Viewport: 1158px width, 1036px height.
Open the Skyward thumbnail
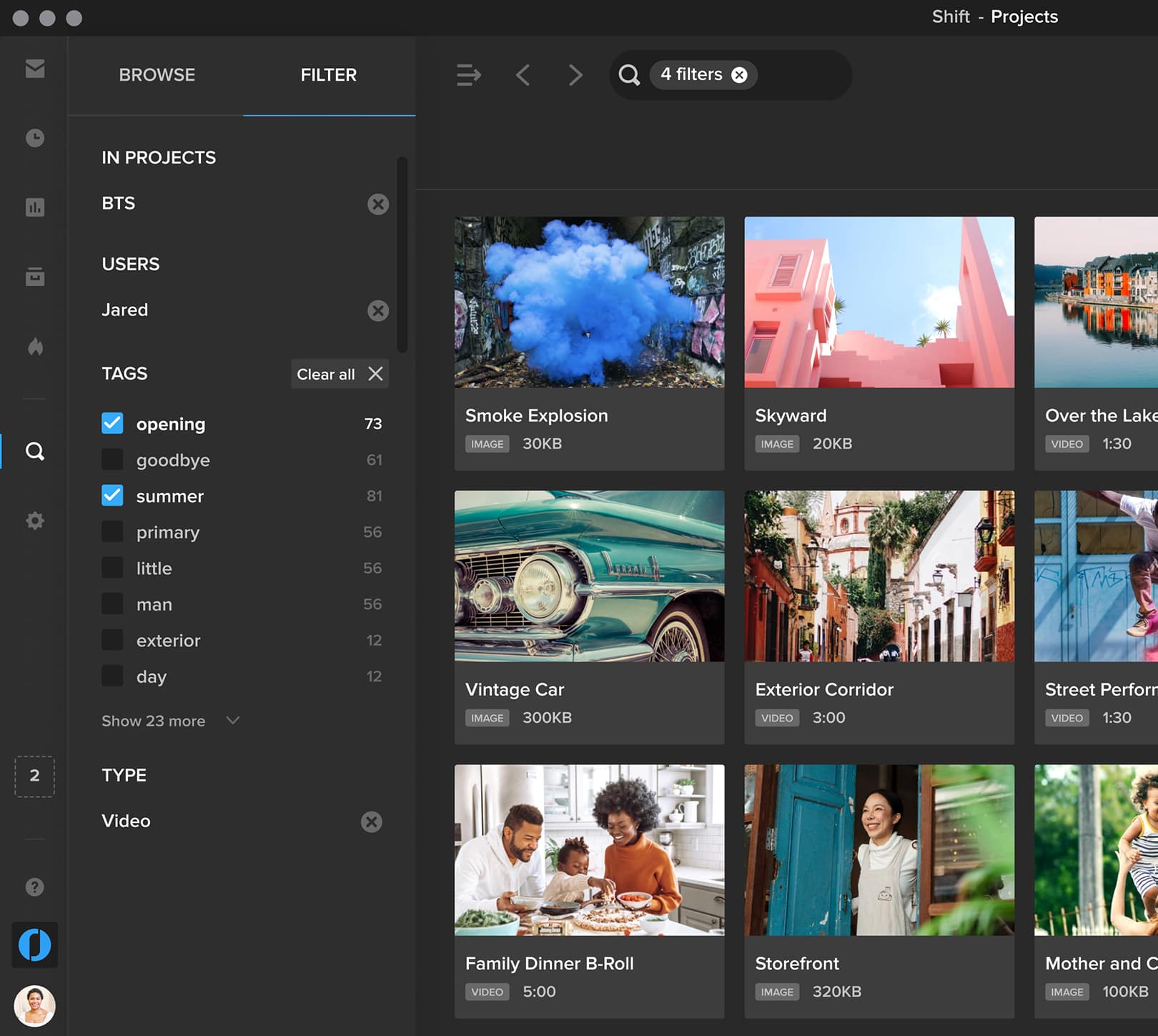coord(879,302)
